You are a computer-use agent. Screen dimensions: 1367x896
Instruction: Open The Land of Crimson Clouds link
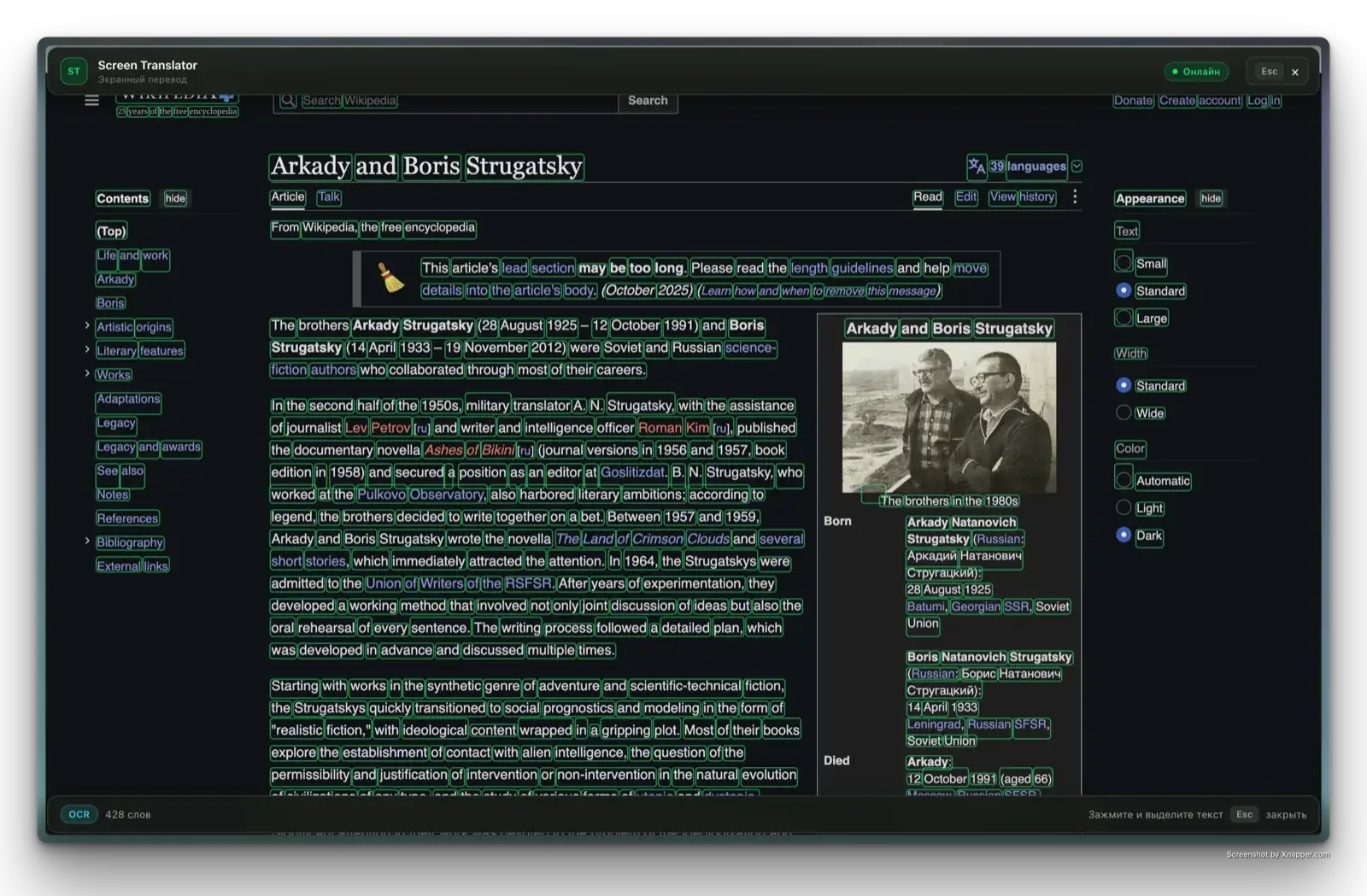coord(642,539)
